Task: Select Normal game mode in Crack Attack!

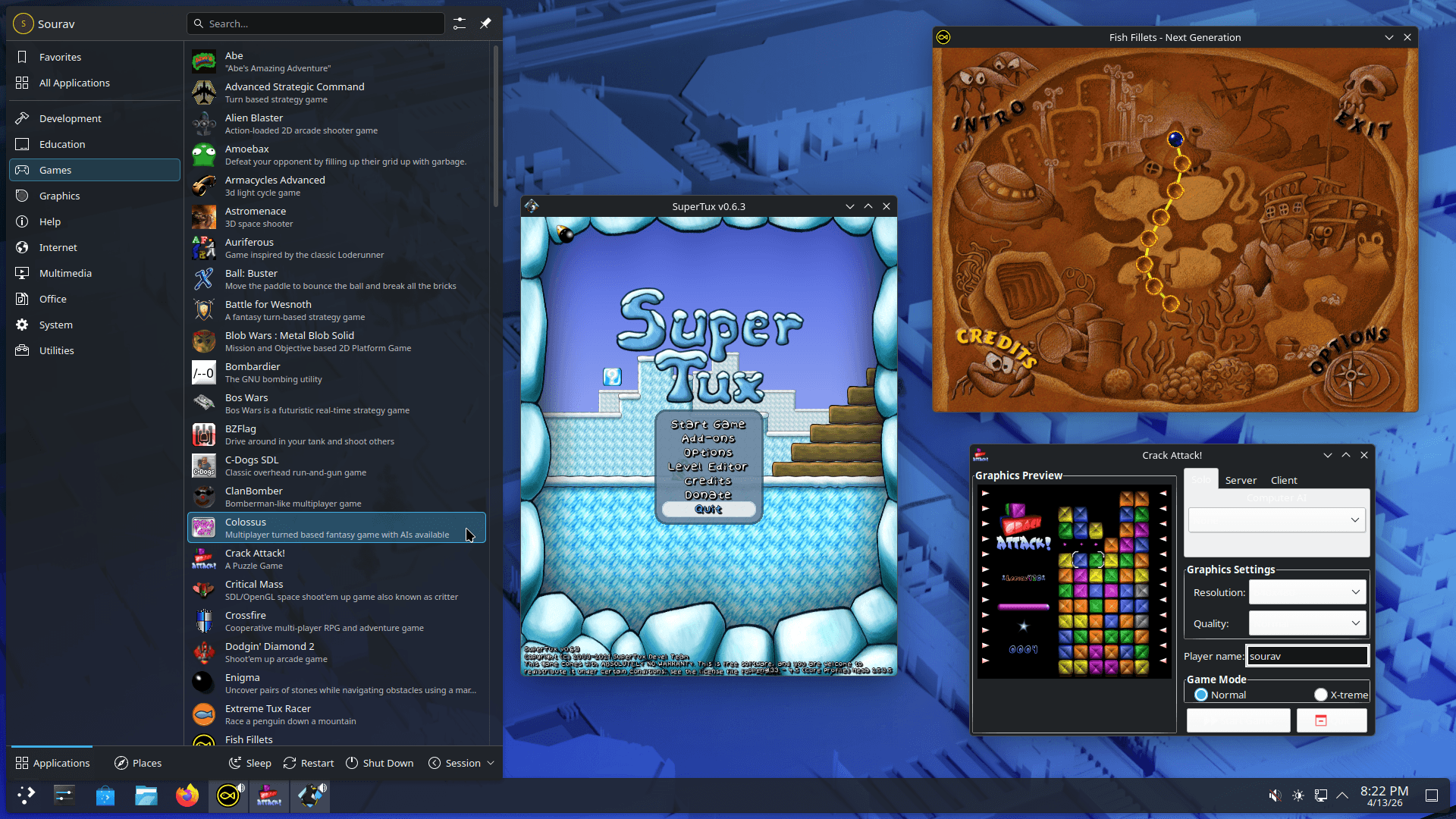Action: [x=1201, y=695]
